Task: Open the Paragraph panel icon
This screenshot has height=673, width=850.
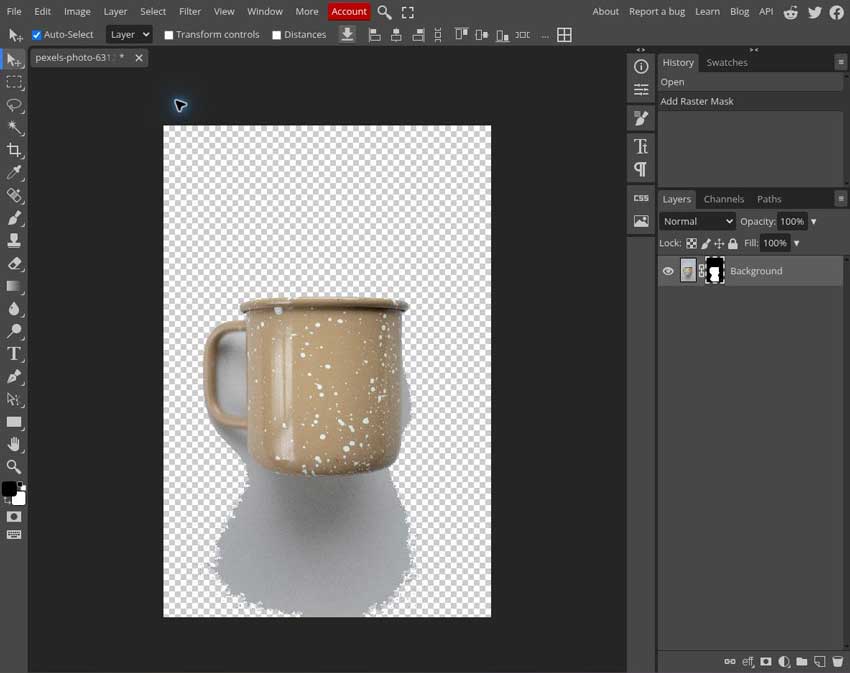Action: (x=641, y=169)
